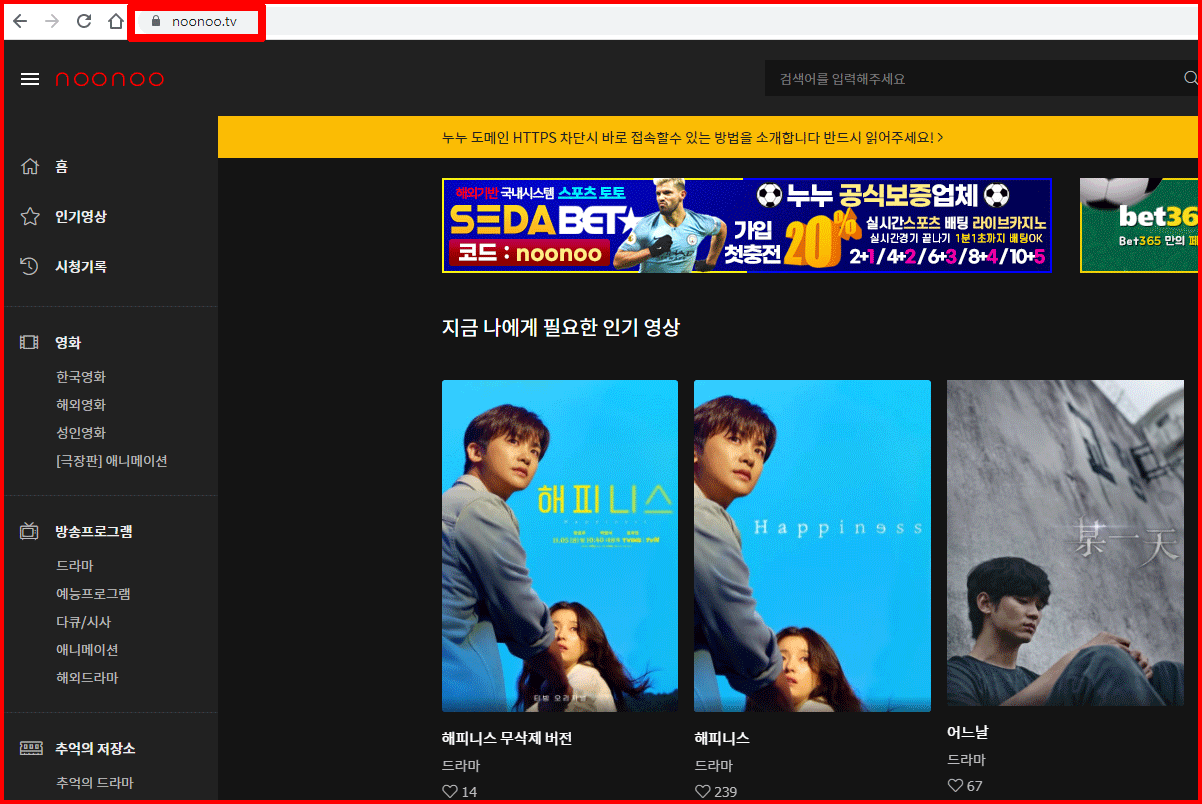Click the title 해피니스 무삭제 버전
Image resolution: width=1202 pixels, height=804 pixels.
tap(507, 738)
